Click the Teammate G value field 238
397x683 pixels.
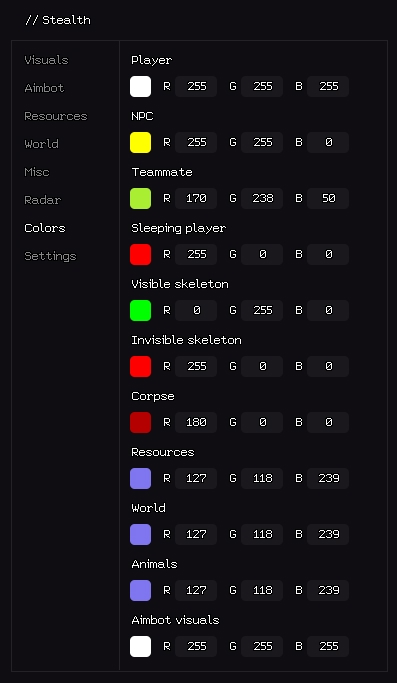tap(262, 199)
